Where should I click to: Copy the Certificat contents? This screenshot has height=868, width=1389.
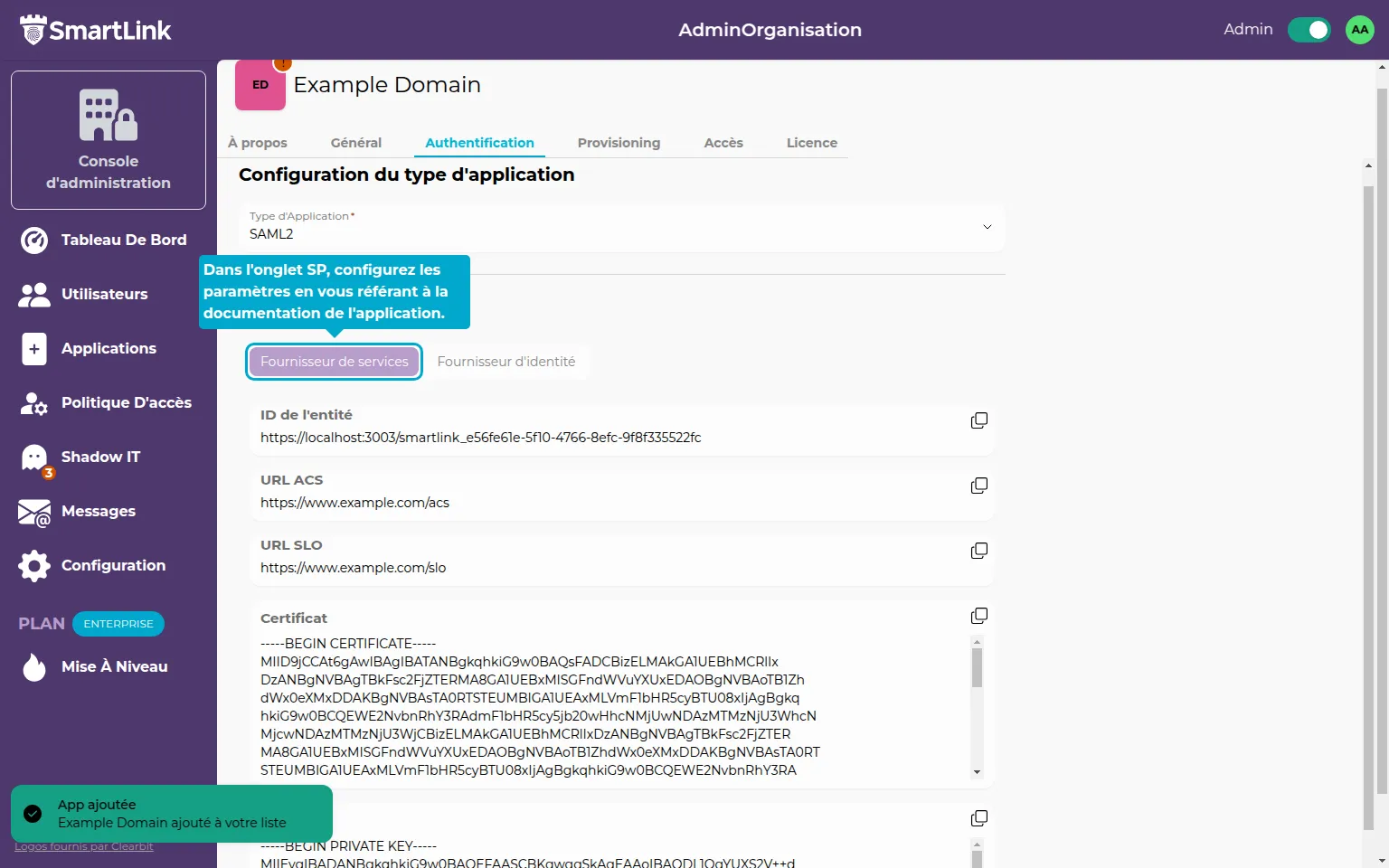(x=978, y=616)
